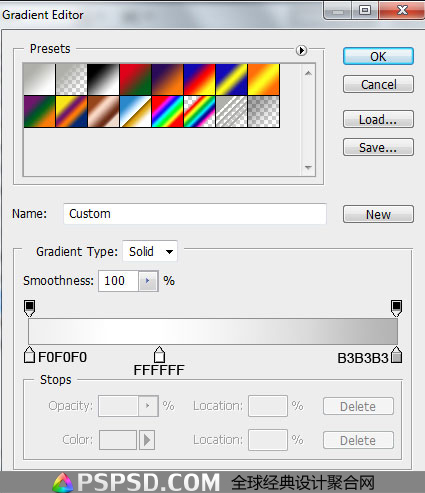Choose the transparent stripes gradient preset
Screen dimensions: 425x493
231,111
